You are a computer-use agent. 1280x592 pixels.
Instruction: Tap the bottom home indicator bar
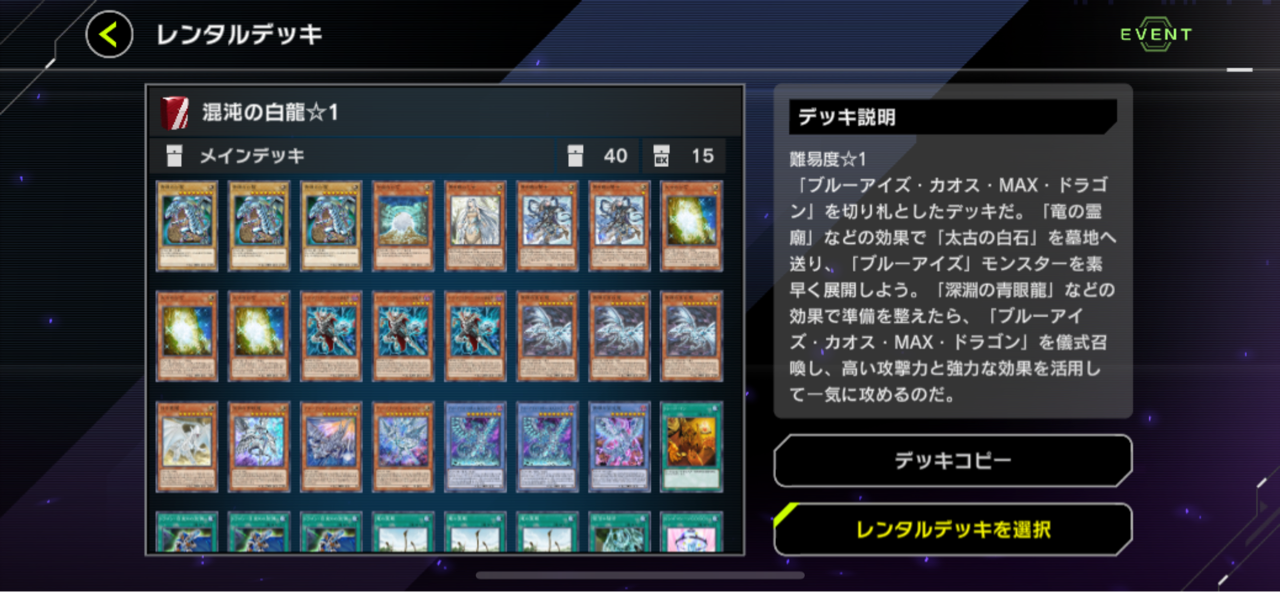[x=640, y=575]
